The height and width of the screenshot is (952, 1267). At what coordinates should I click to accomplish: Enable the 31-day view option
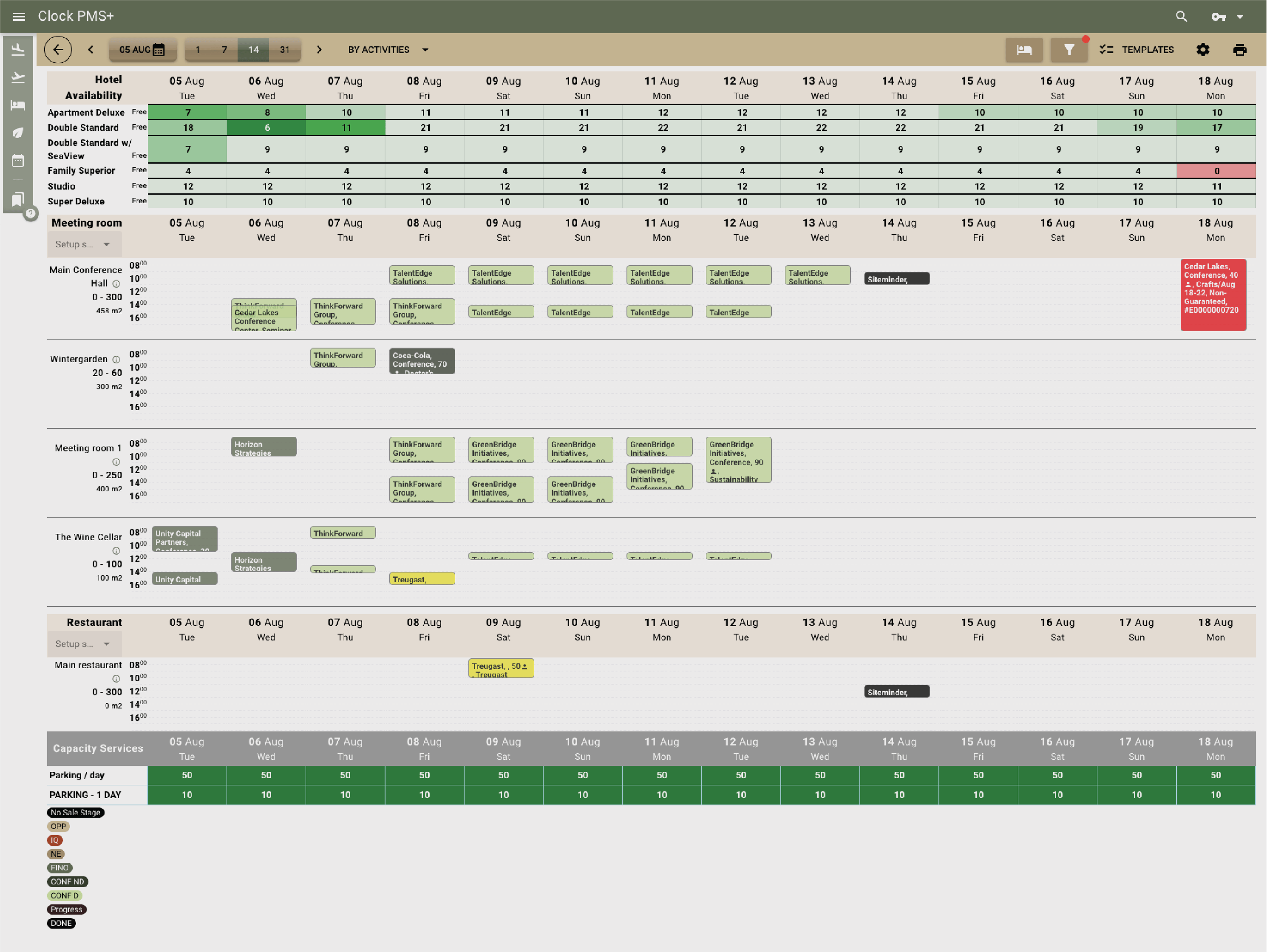pos(285,50)
